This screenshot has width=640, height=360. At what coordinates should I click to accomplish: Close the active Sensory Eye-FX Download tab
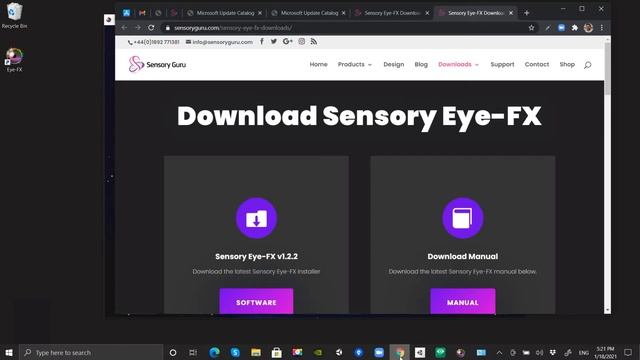click(511, 13)
